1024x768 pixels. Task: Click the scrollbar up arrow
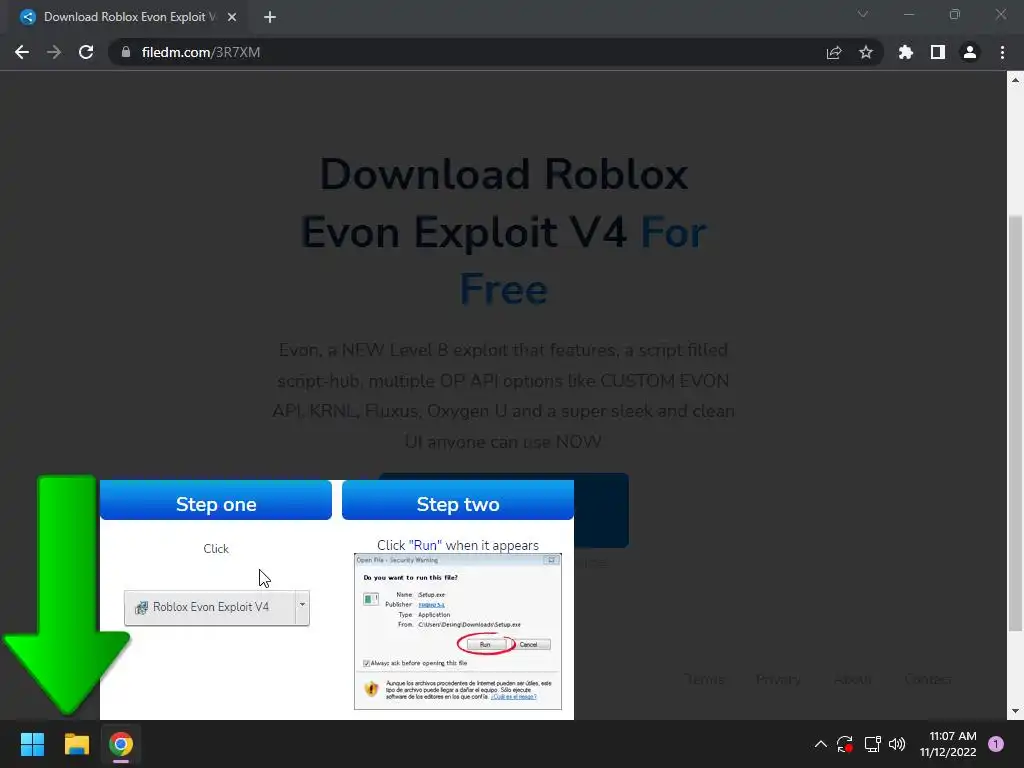pyautogui.click(x=1015, y=80)
